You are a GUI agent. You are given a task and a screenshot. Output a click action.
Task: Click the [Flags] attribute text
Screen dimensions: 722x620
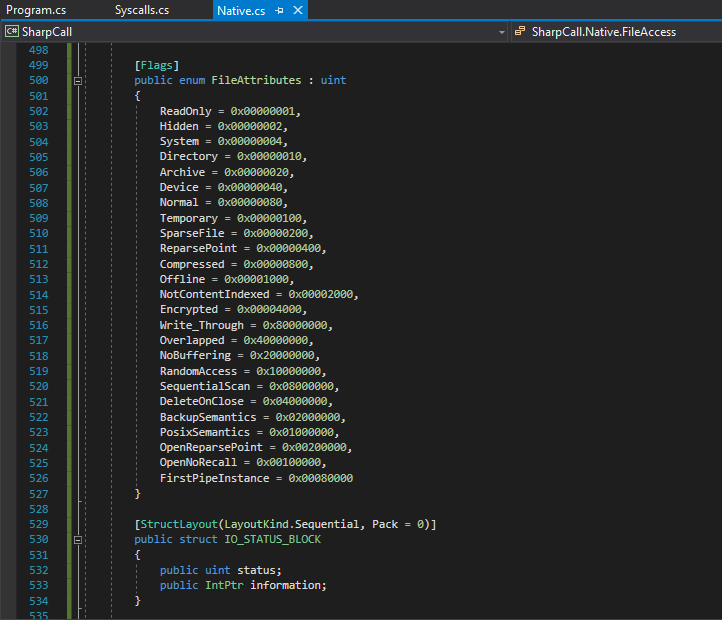[x=157, y=65]
